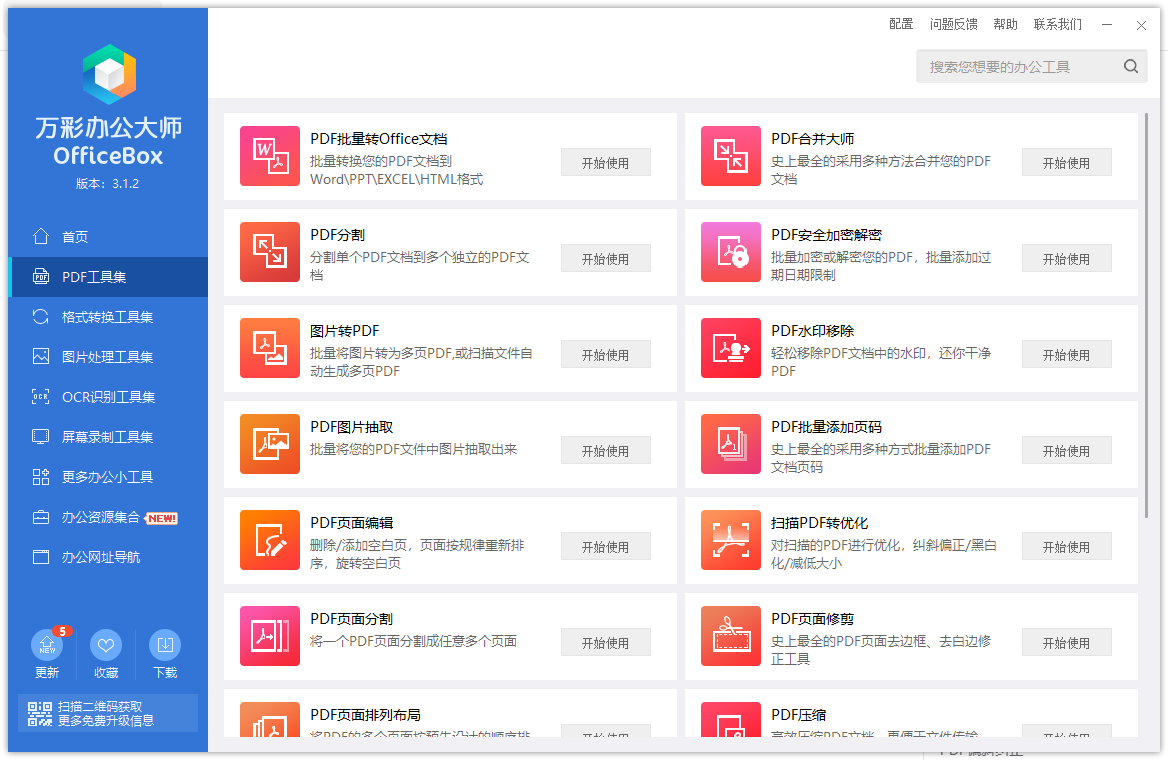Focus the 搜索您想要的办公工具 search field

pos(1032,66)
